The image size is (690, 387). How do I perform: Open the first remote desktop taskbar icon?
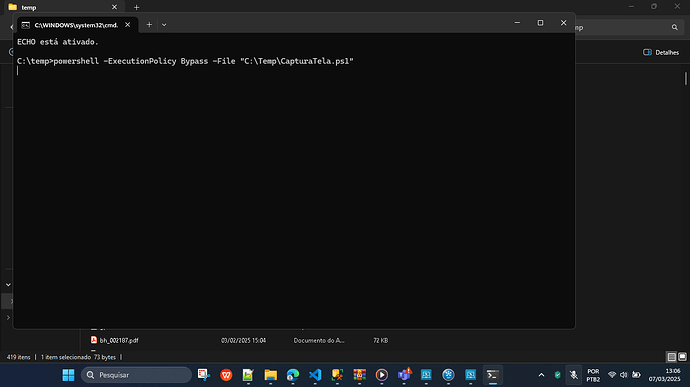click(x=426, y=375)
